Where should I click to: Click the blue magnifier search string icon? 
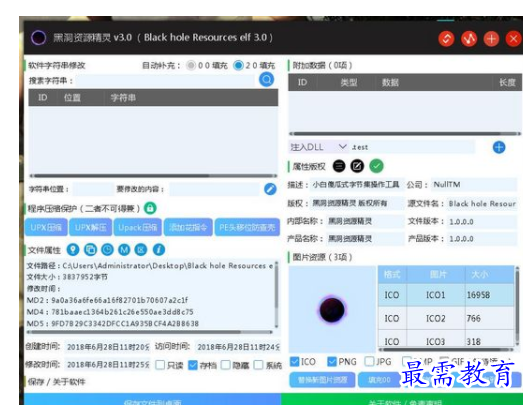click(x=267, y=79)
